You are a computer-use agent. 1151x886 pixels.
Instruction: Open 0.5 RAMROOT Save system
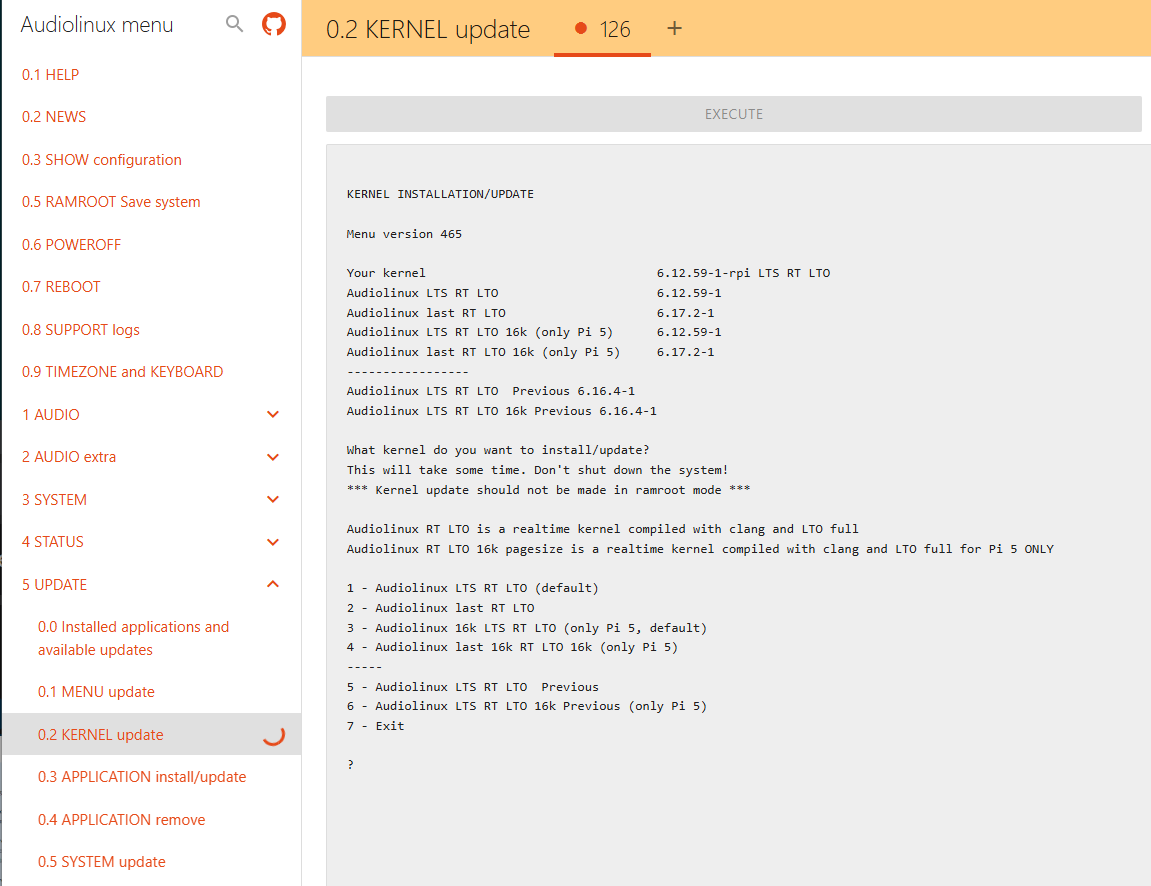[x=111, y=202]
